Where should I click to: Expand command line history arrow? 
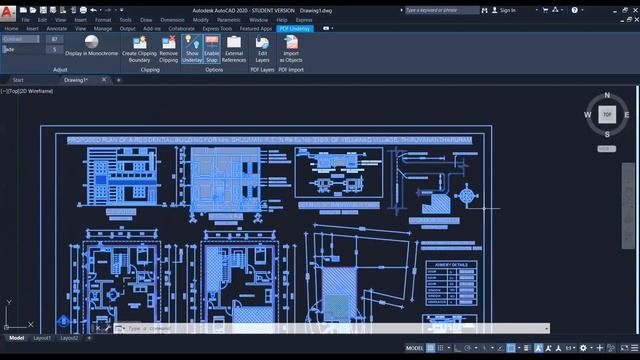(547, 328)
